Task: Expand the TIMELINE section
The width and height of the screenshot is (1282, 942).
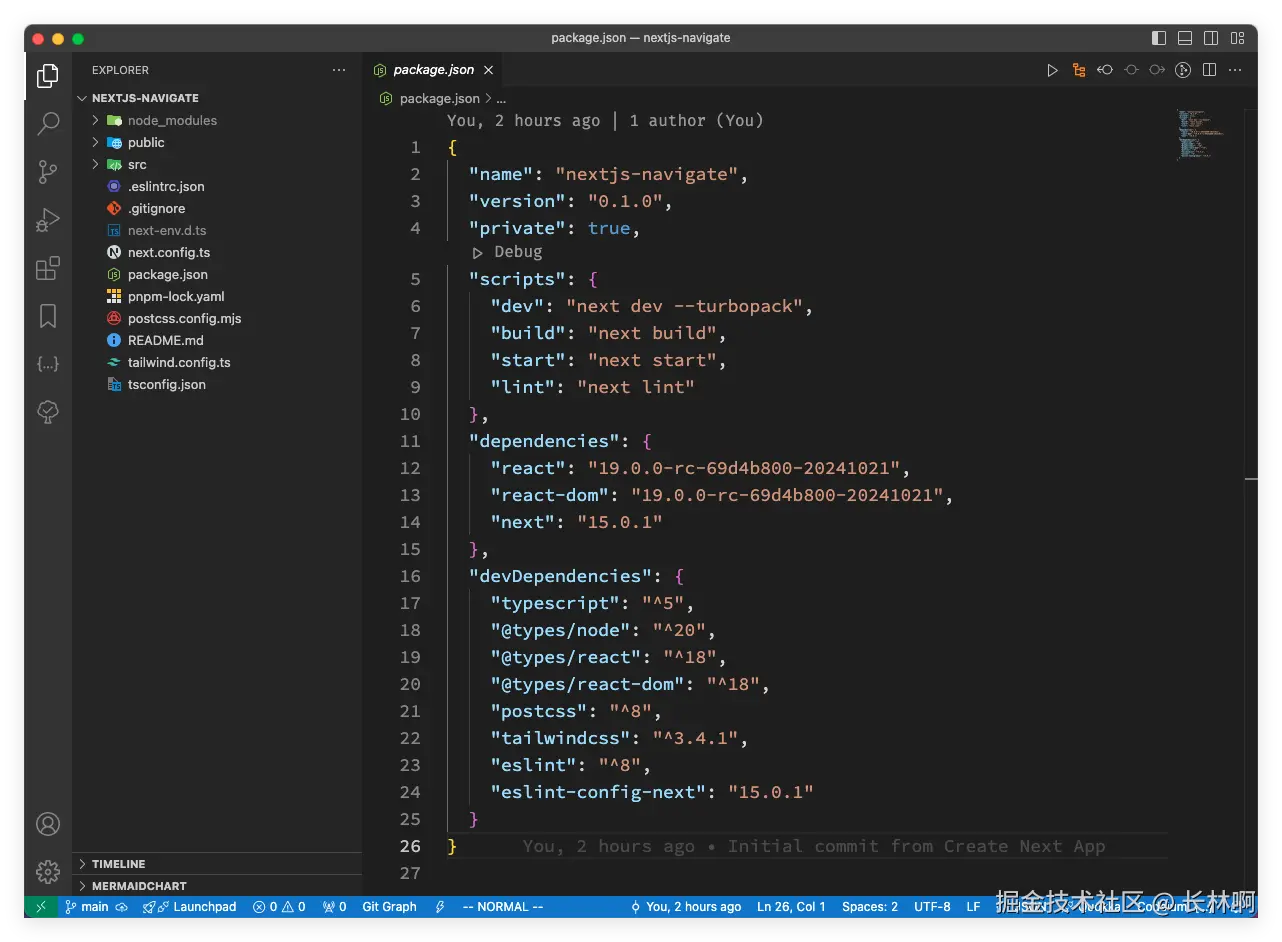Action: pyautogui.click(x=118, y=864)
